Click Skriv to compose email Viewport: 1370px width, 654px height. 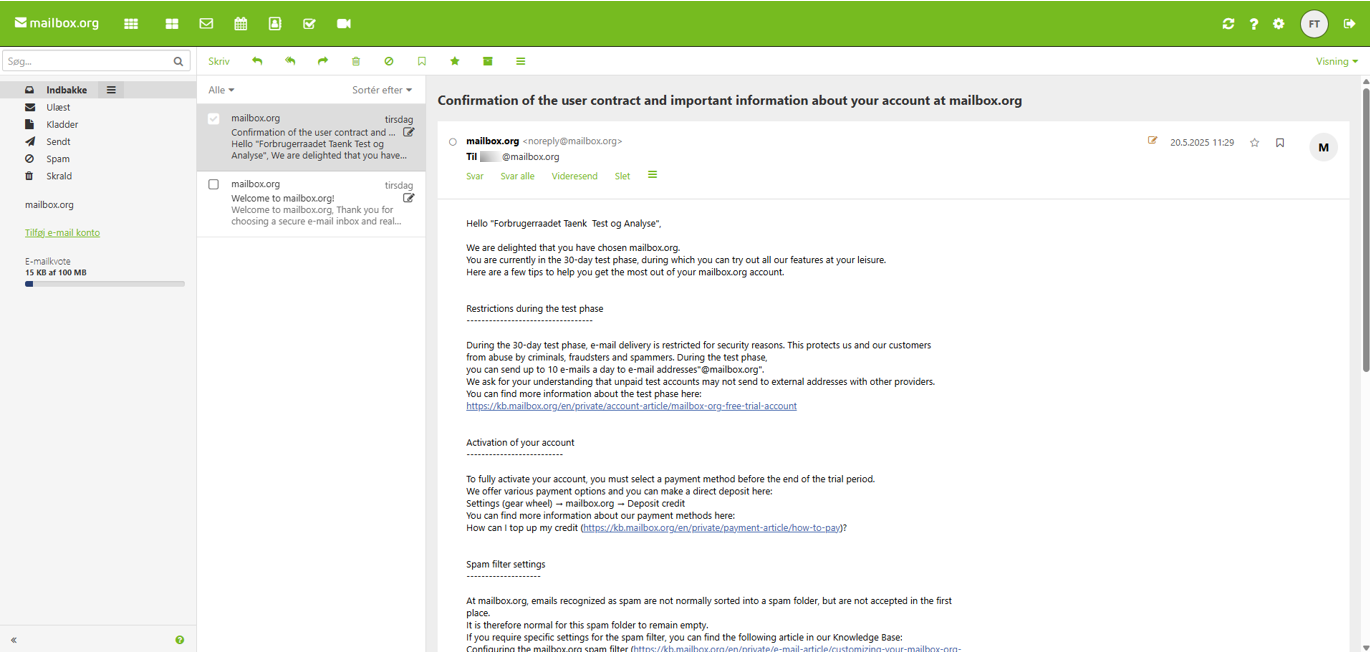(219, 61)
